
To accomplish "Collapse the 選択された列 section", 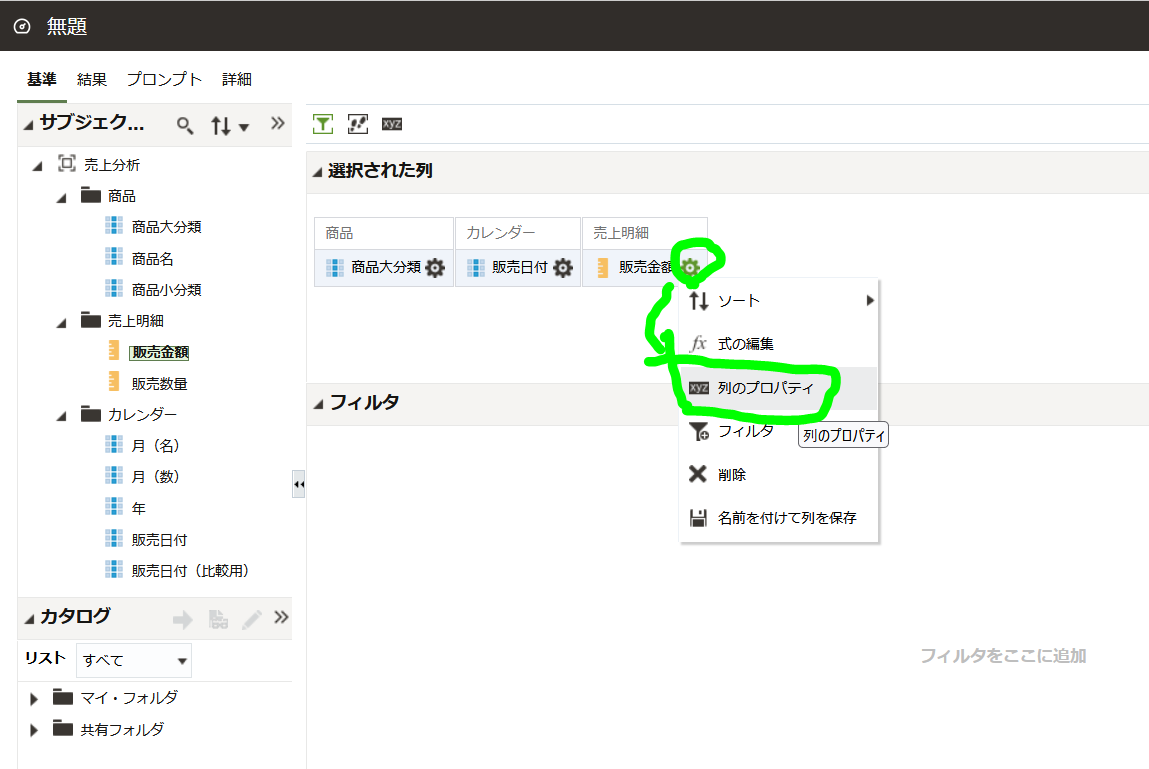I will pos(317,172).
